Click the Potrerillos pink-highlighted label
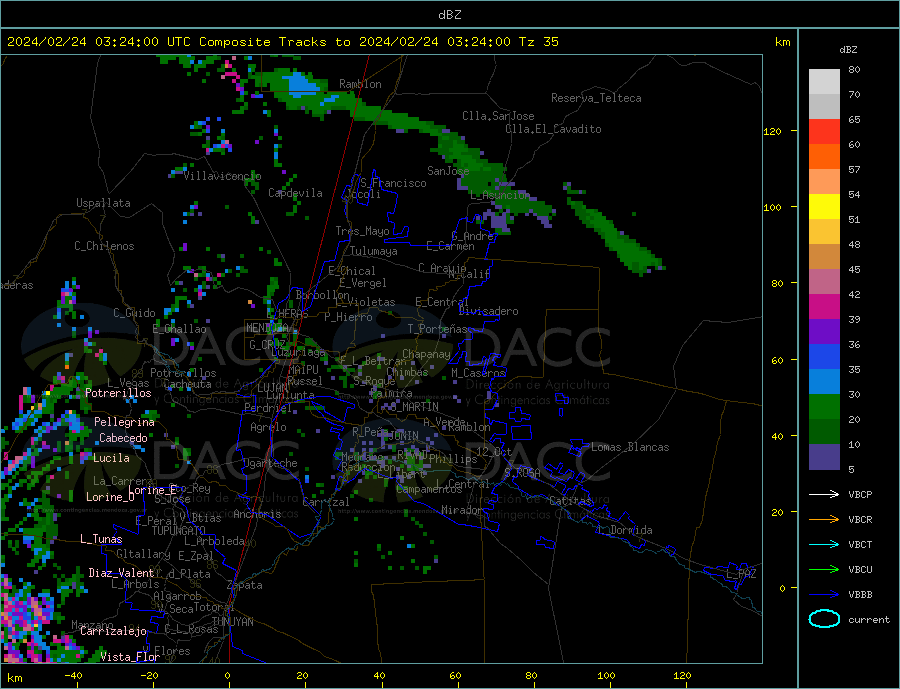The width and height of the screenshot is (900, 689). (118, 393)
